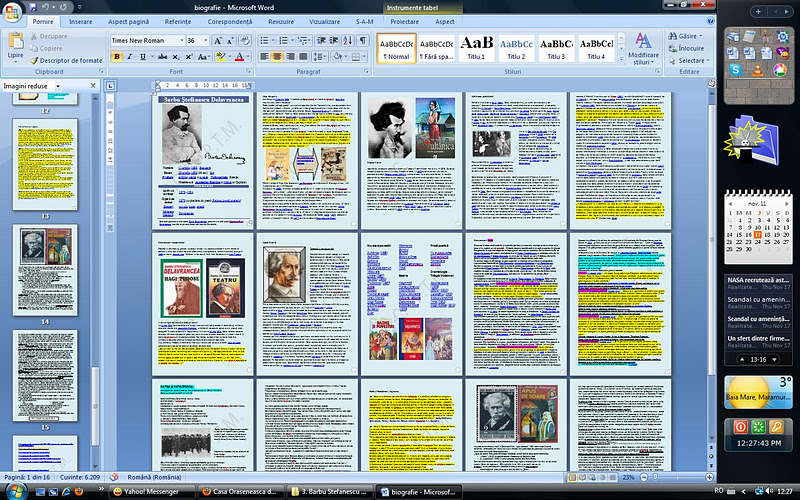Screen dimensions: 800x500
Task: Align text left
Action: pyautogui.click(x=264, y=57)
